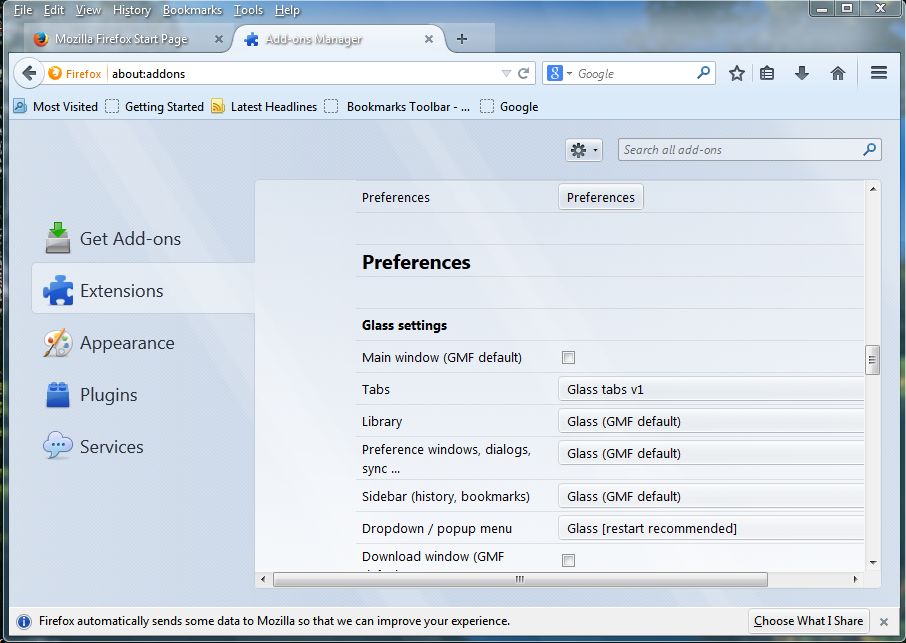Click the Glass settings heading

click(404, 325)
